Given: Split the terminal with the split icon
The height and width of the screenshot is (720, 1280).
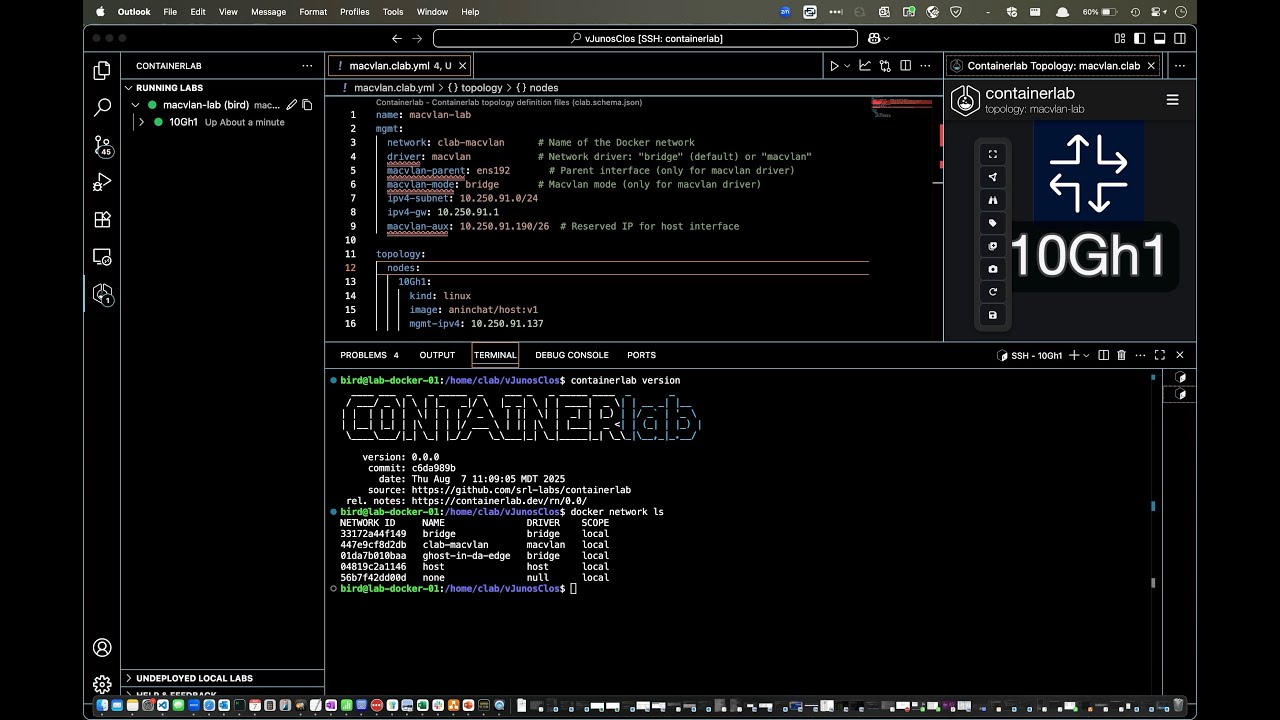Looking at the screenshot, I should (x=1103, y=355).
